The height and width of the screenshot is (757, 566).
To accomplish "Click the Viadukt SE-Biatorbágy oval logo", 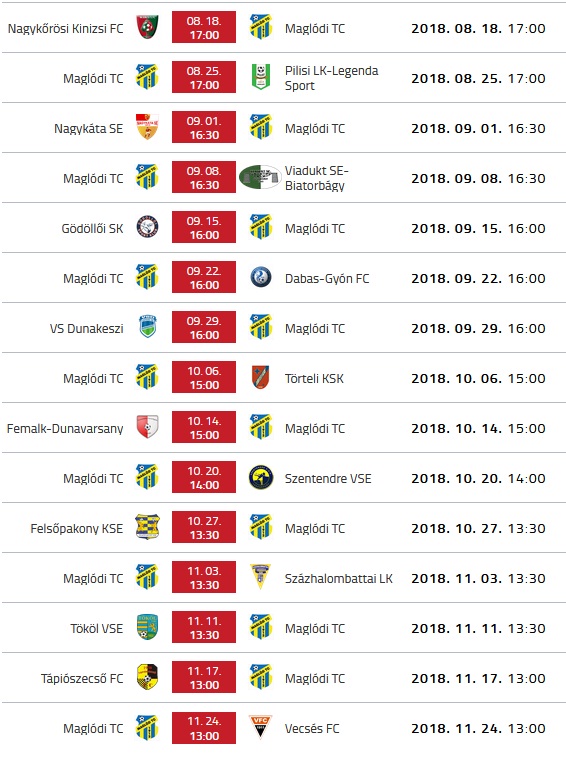I will pos(260,177).
